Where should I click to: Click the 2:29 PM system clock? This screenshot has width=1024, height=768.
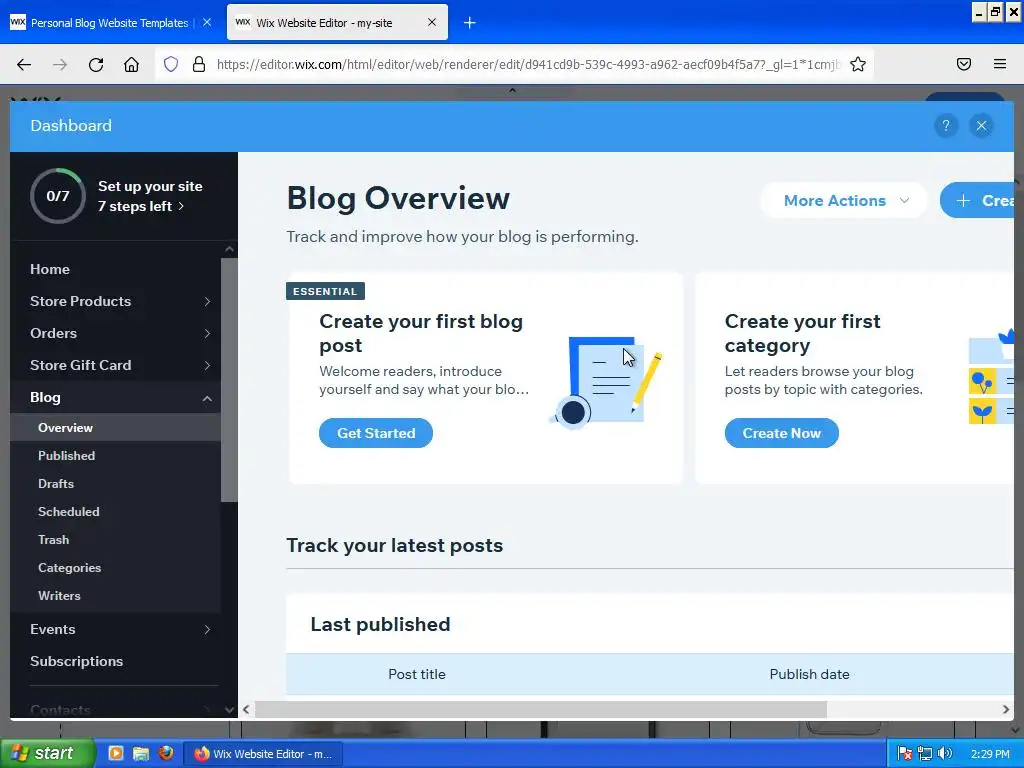(x=990, y=754)
